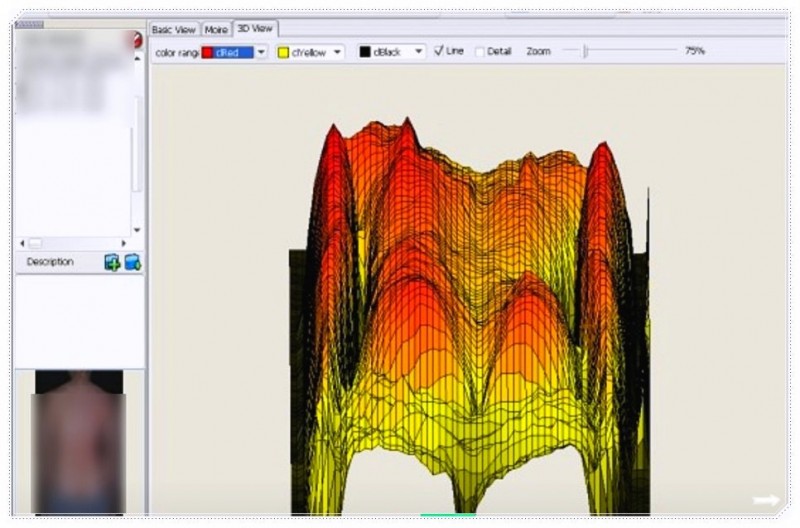
Task: Click the description icon with the down arrow
Action: tap(132, 263)
